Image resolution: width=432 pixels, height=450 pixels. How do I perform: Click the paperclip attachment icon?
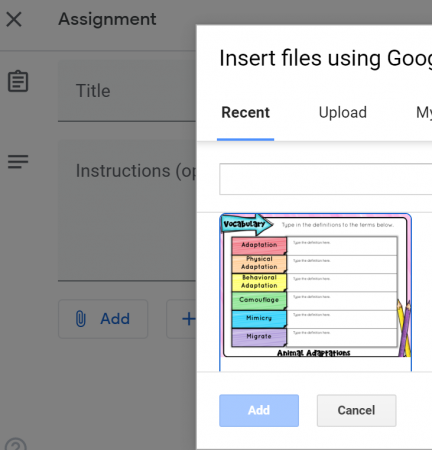81,319
